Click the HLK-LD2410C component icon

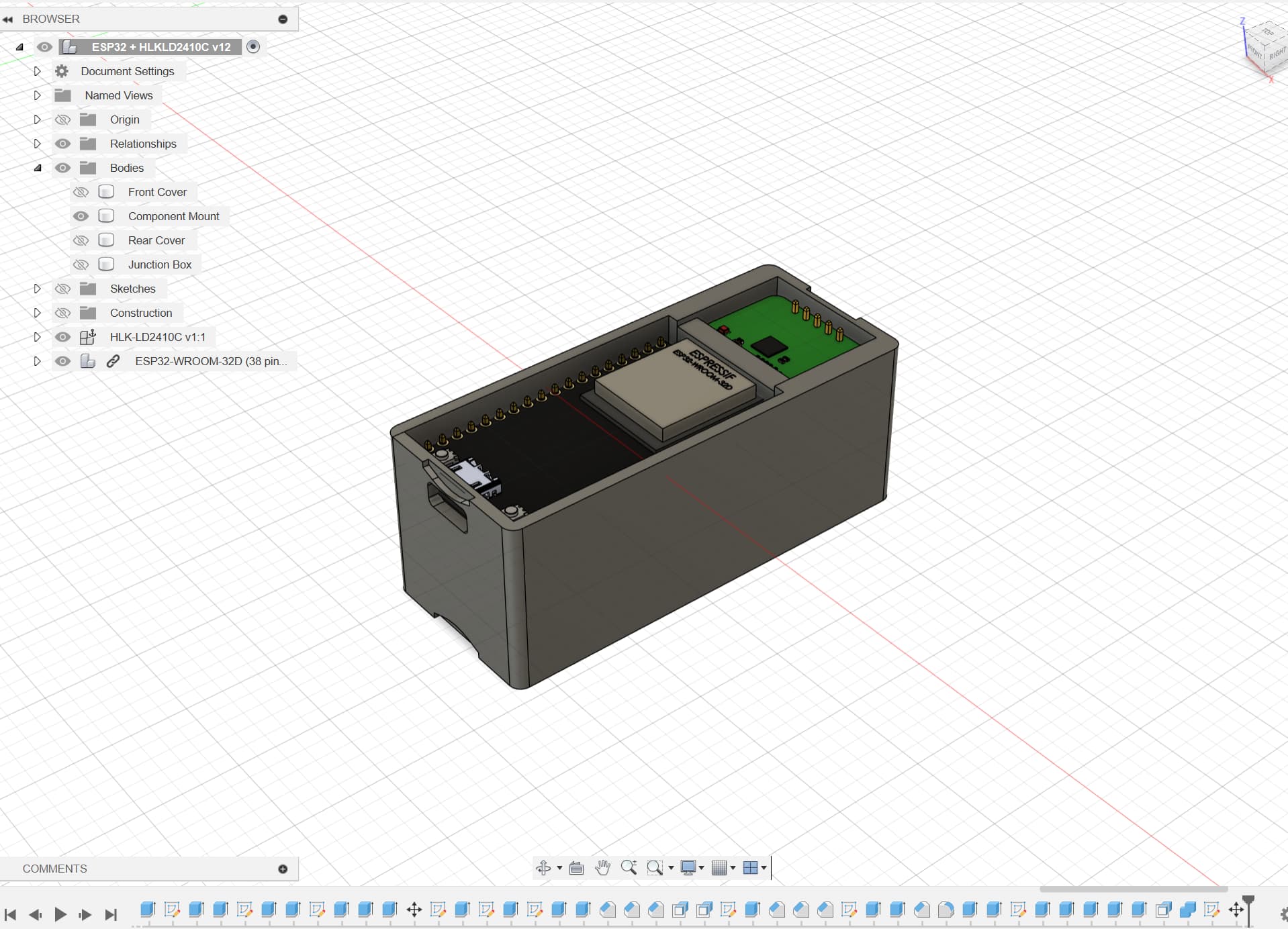tap(87, 337)
